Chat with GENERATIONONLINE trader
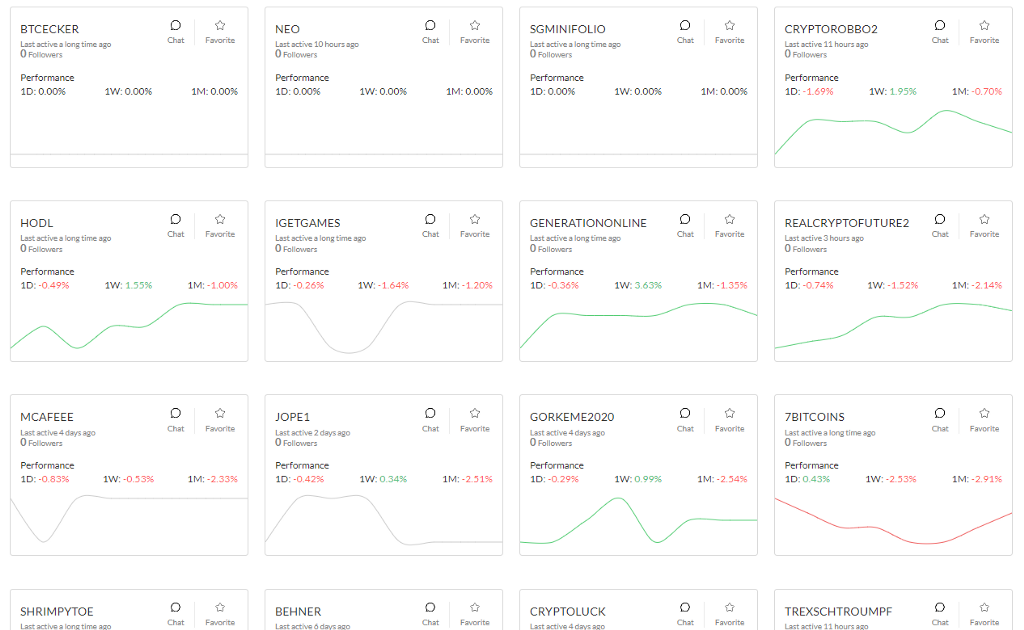 [685, 225]
